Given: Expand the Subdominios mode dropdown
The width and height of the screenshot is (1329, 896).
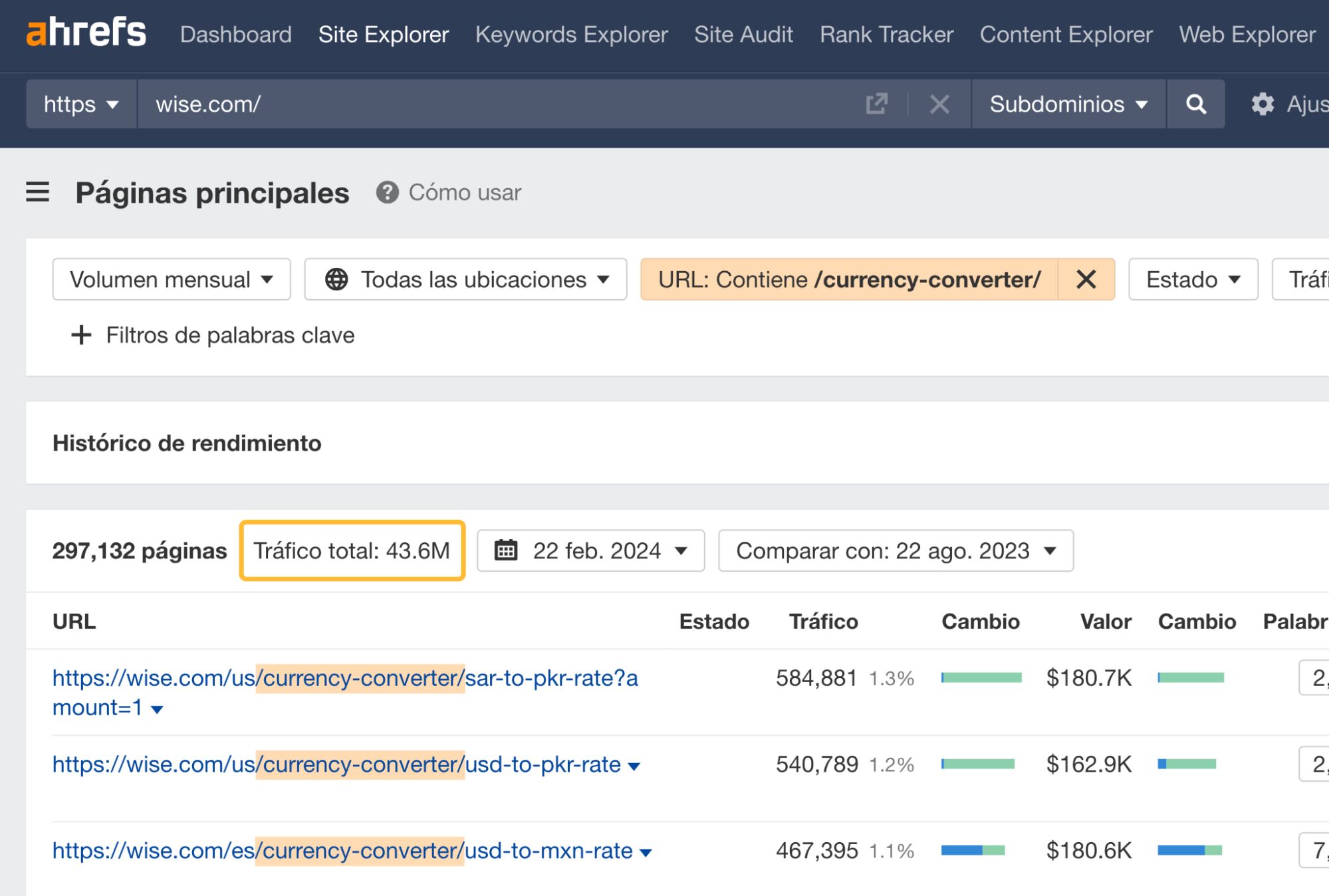Looking at the screenshot, I should click(1068, 104).
